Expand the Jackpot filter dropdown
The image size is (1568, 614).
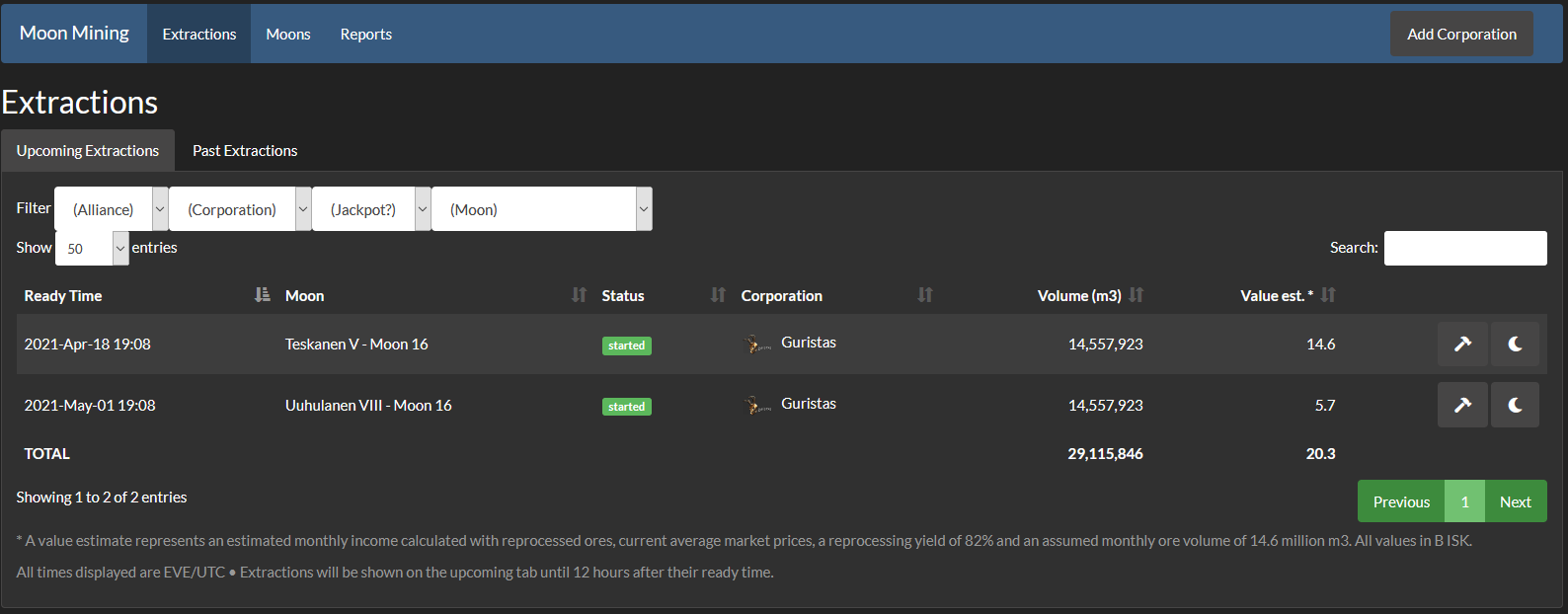371,209
